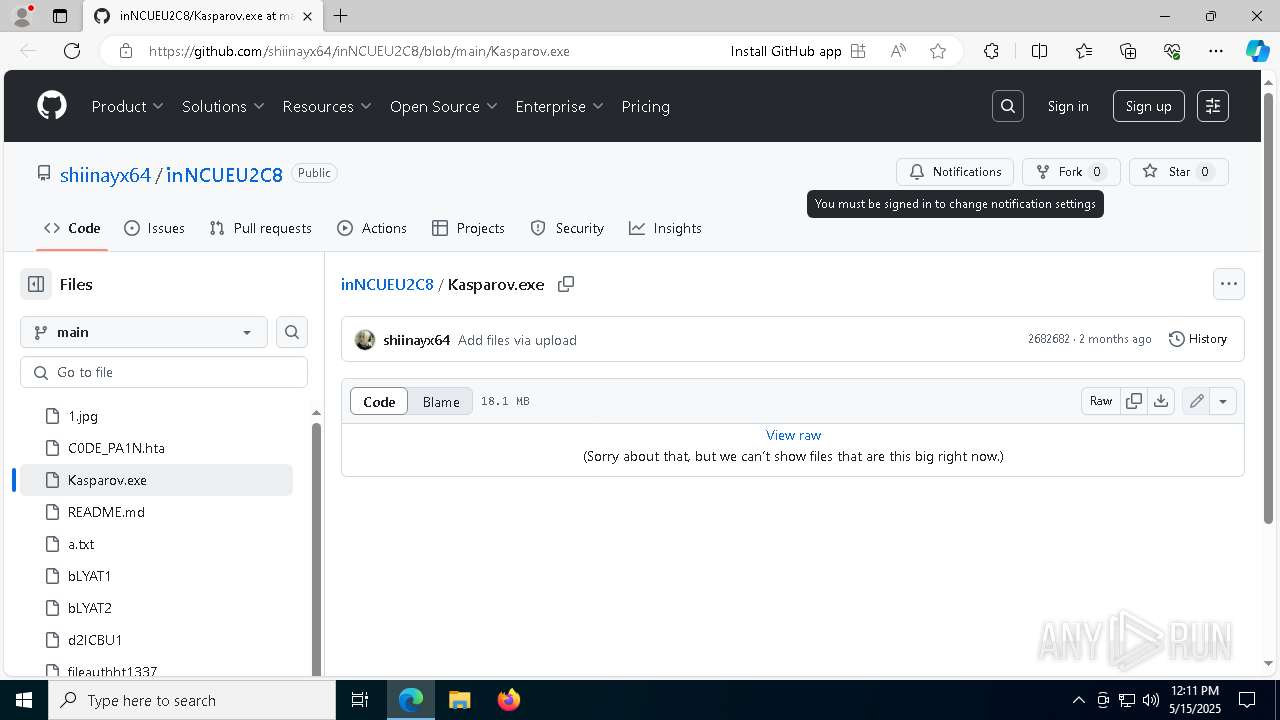Toggle Edge split screen icon
This screenshot has width=1280, height=720.
(x=1039, y=51)
